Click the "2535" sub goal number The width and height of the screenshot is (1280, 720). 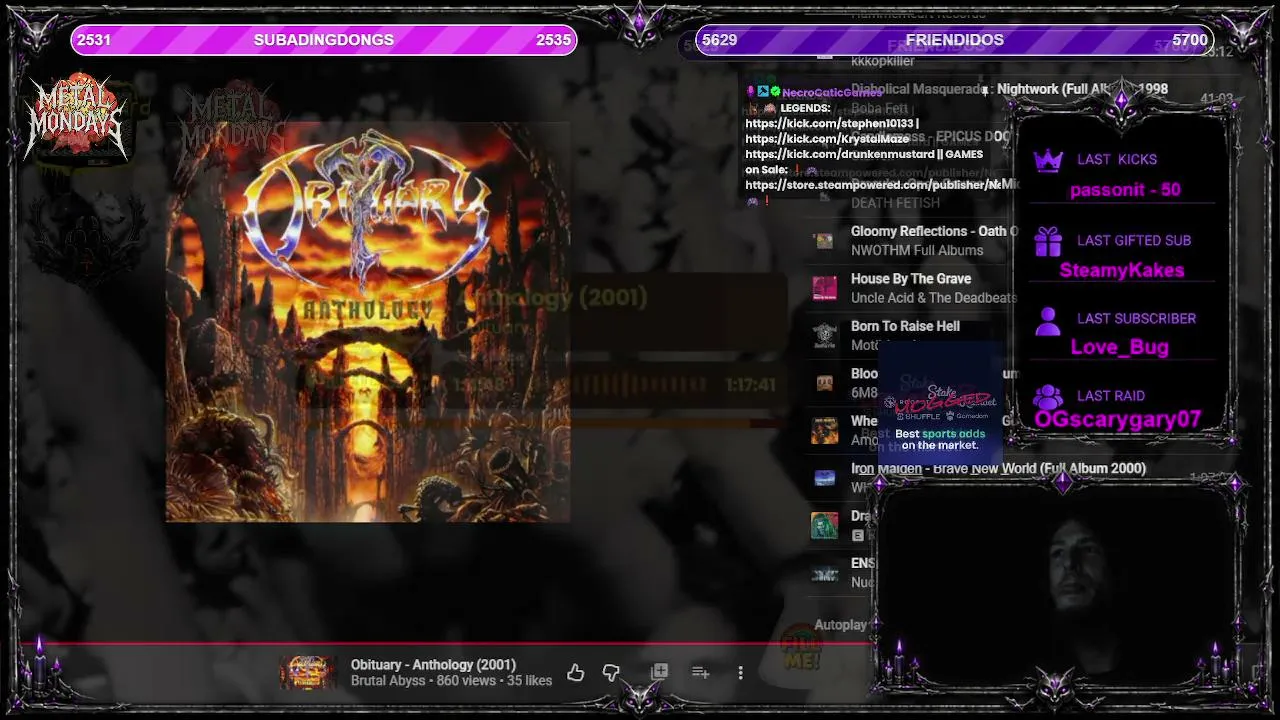(x=553, y=40)
